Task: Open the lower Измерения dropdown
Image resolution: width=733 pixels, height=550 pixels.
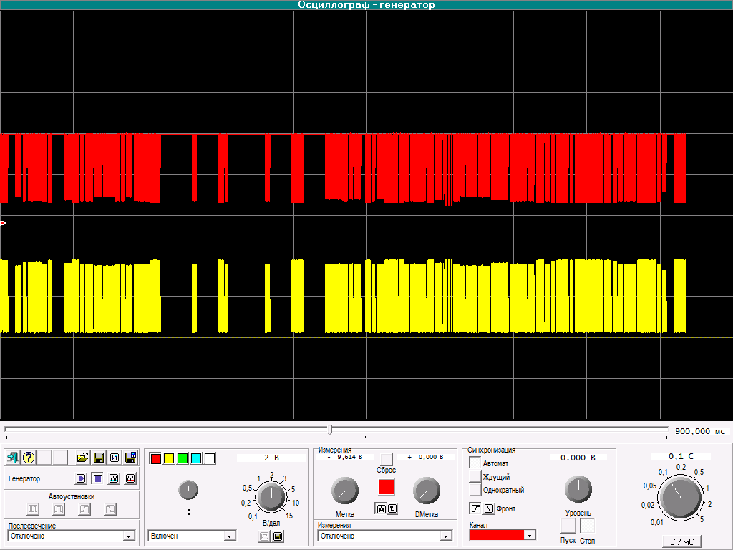Action: [x=446, y=536]
